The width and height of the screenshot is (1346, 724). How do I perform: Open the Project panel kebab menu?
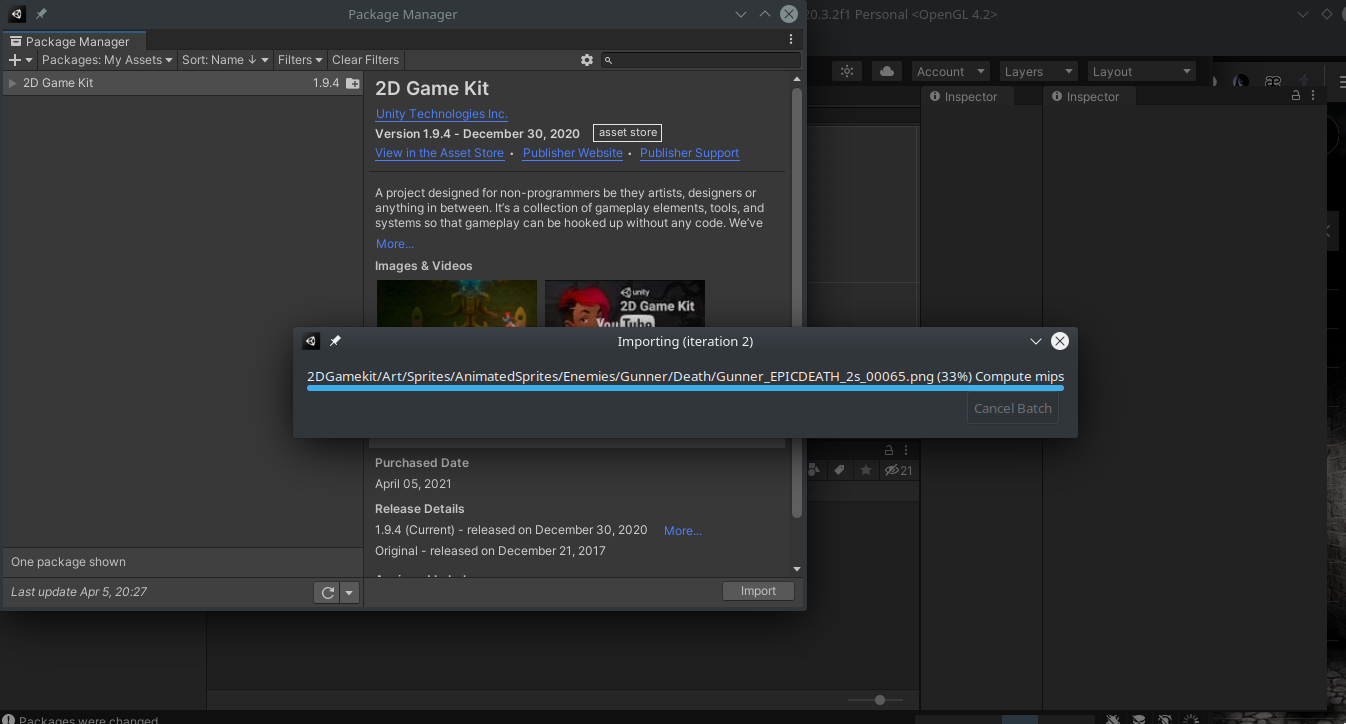pos(906,450)
